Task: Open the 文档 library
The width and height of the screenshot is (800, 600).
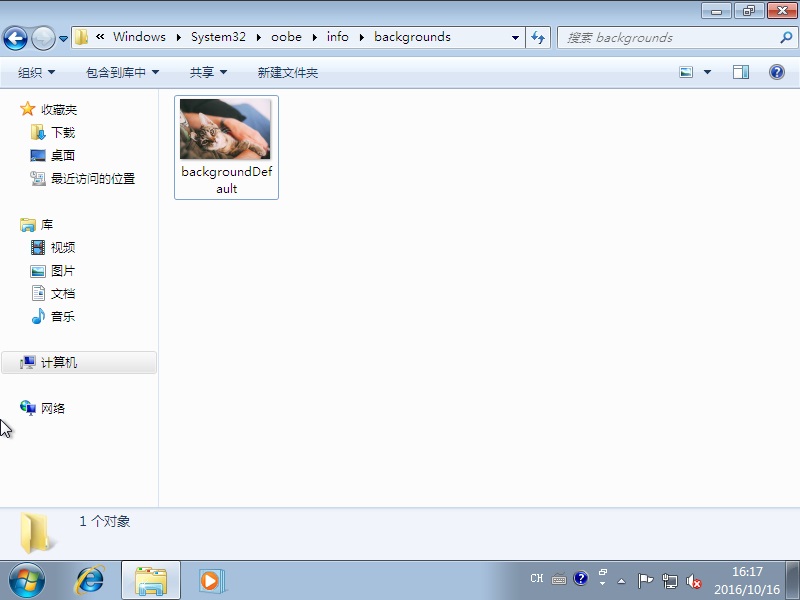Action: [x=63, y=293]
